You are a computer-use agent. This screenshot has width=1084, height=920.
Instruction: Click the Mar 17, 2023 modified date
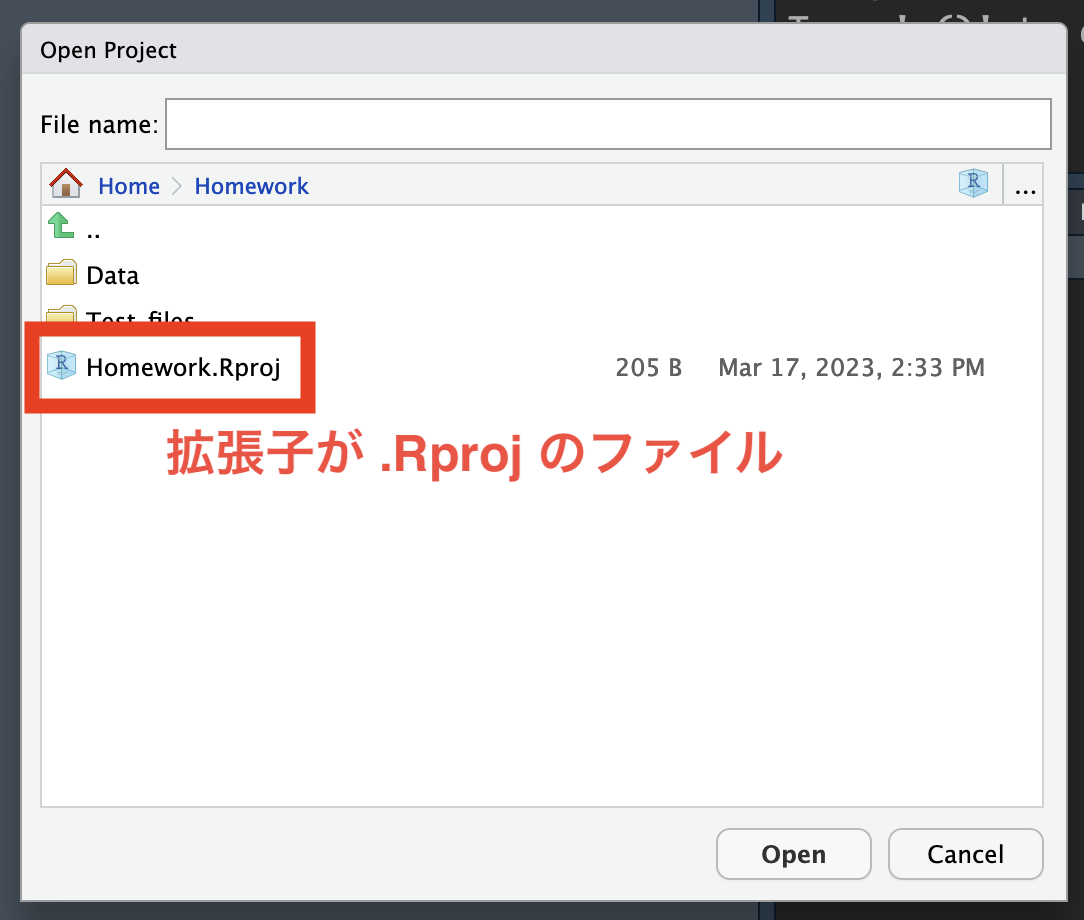(851, 368)
